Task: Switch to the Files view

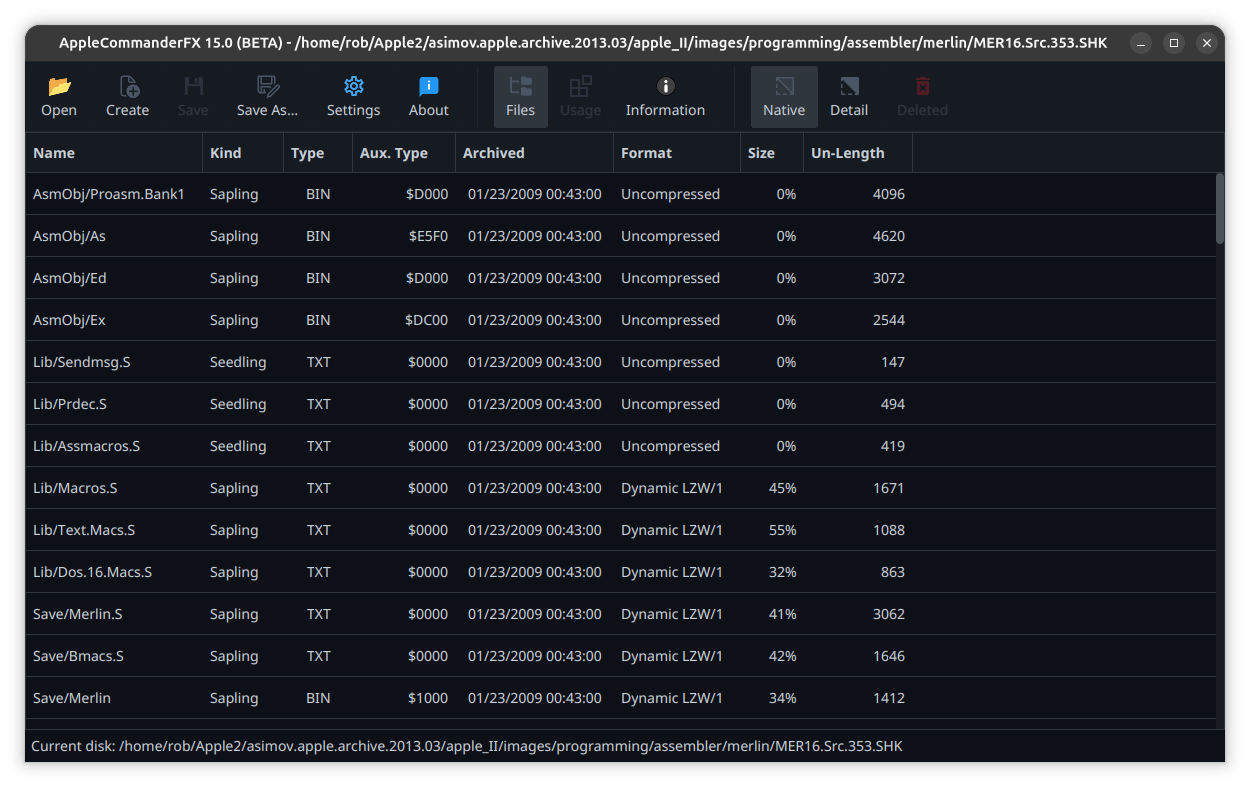Action: pyautogui.click(x=521, y=97)
